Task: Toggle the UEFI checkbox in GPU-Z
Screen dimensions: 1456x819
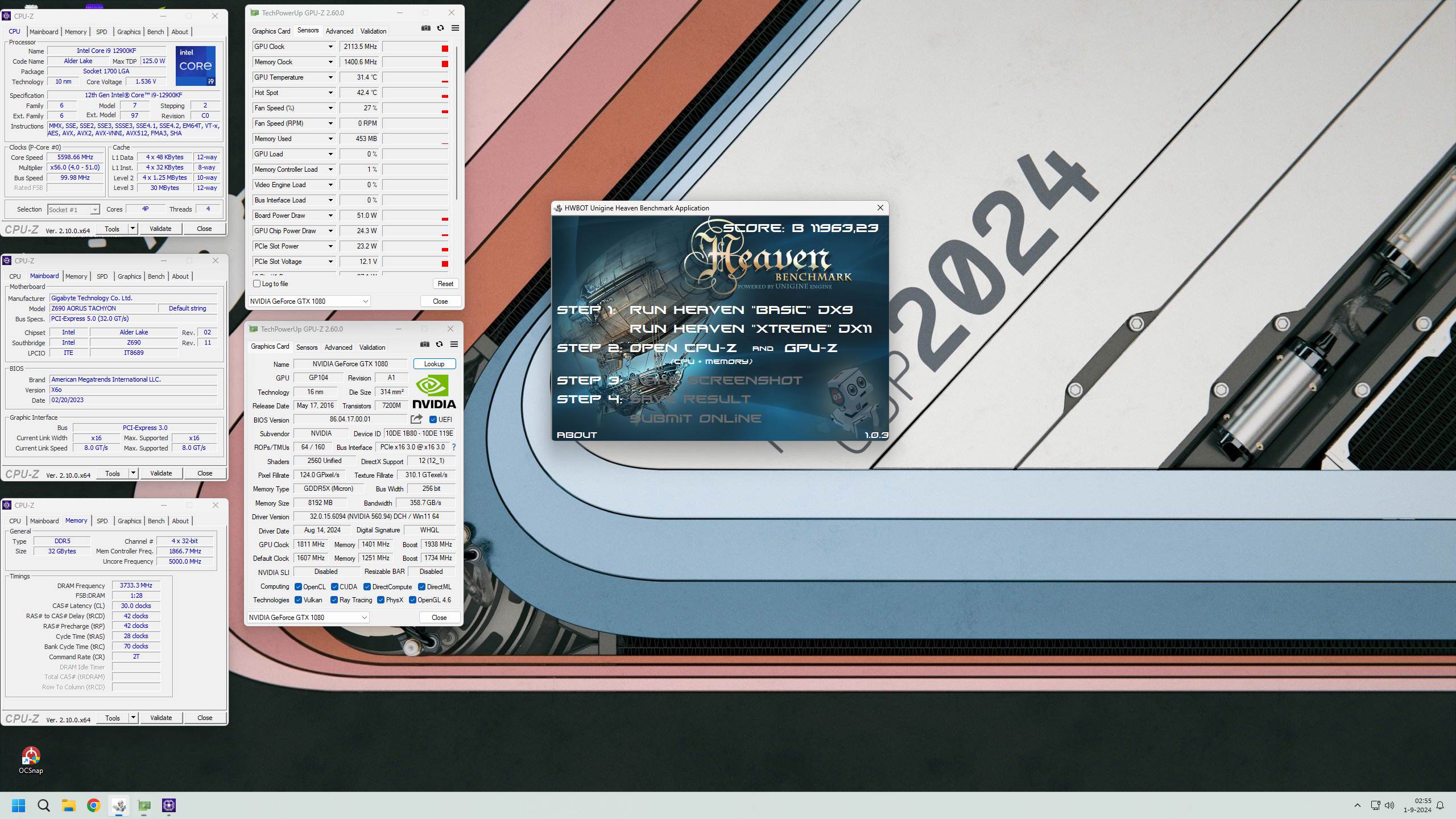Action: tap(433, 420)
